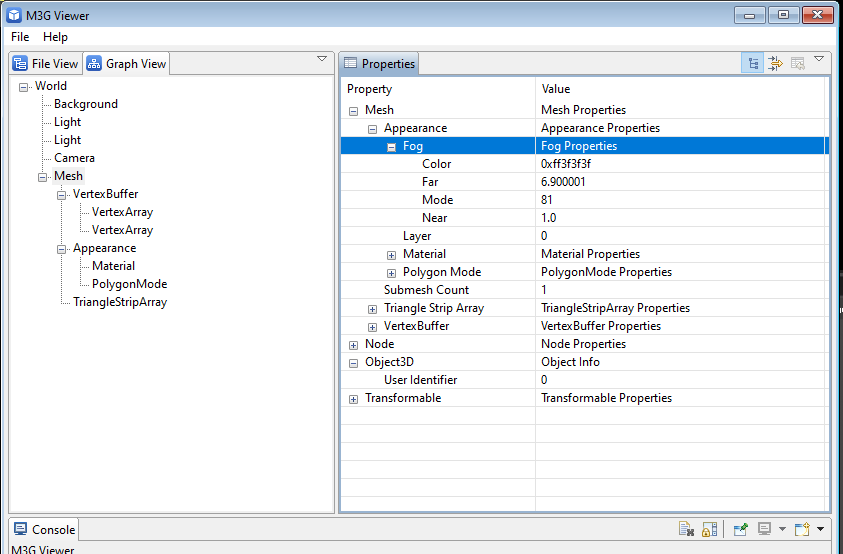Toggle Show Advanced Properties icon
Screen dimensions: 843x554
775,63
